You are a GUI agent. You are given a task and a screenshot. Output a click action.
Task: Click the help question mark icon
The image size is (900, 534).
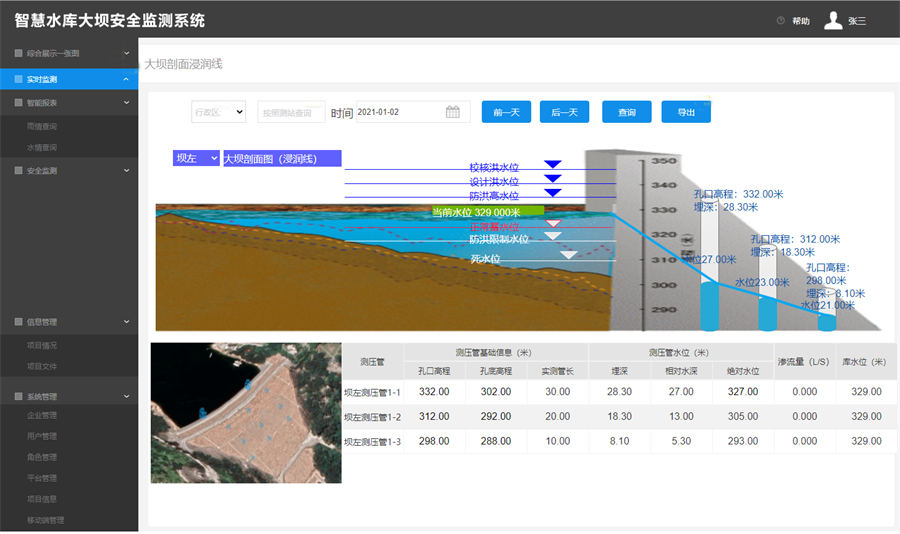point(781,21)
